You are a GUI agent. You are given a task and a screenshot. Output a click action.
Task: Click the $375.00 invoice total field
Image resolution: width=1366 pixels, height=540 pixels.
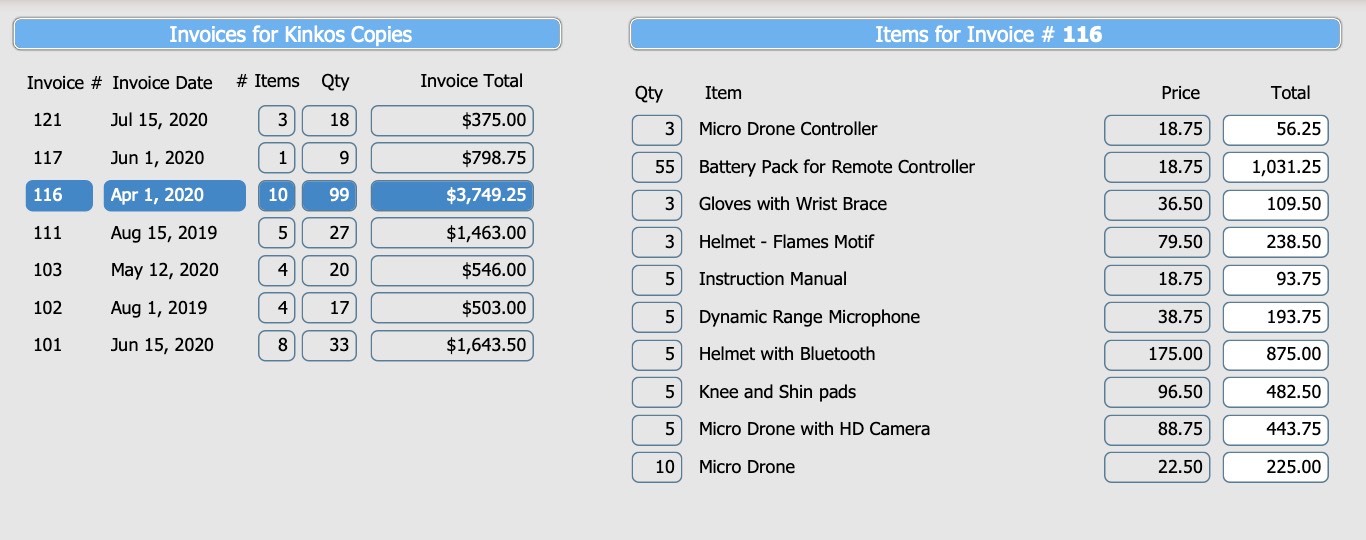(x=452, y=120)
